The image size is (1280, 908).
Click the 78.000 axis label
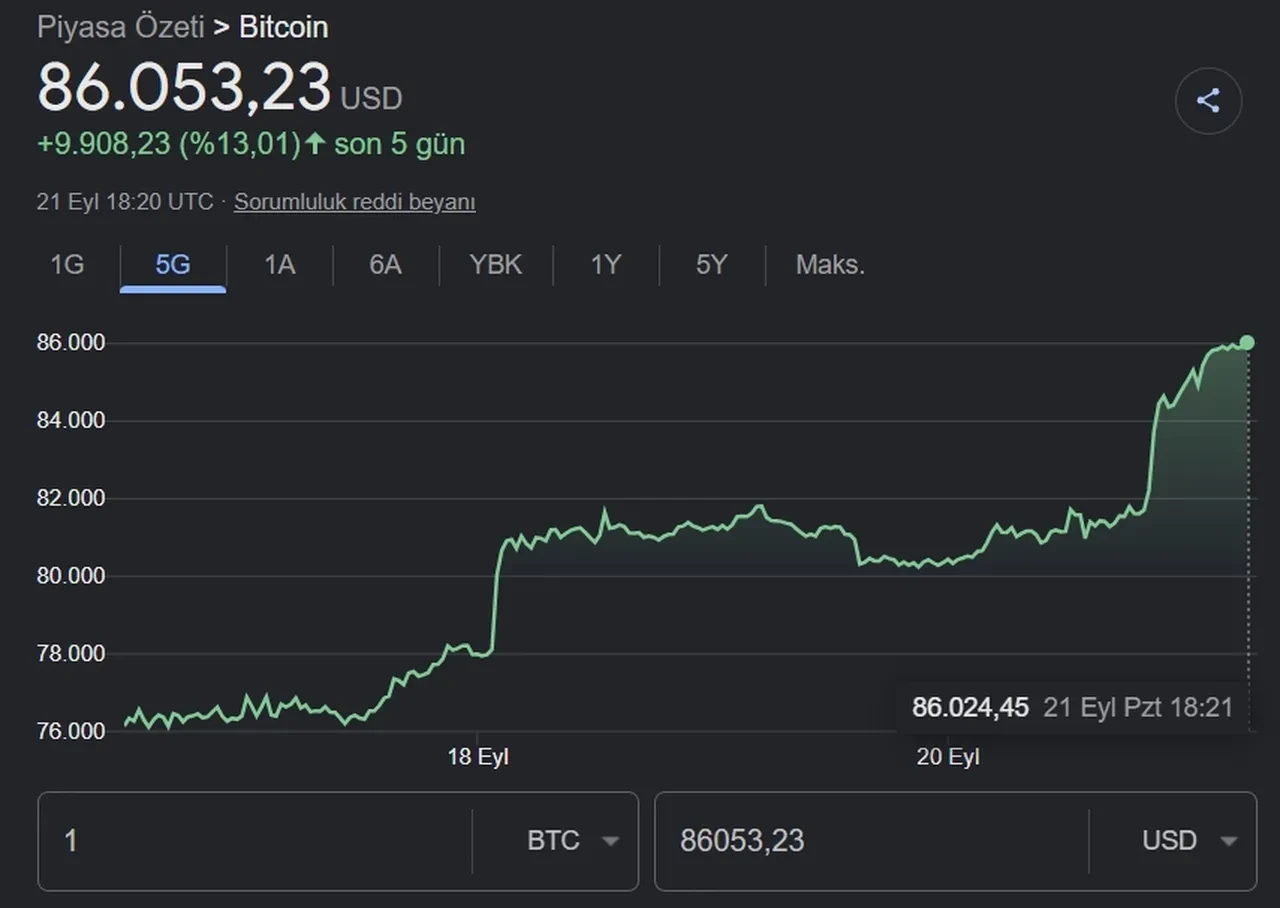pos(71,654)
